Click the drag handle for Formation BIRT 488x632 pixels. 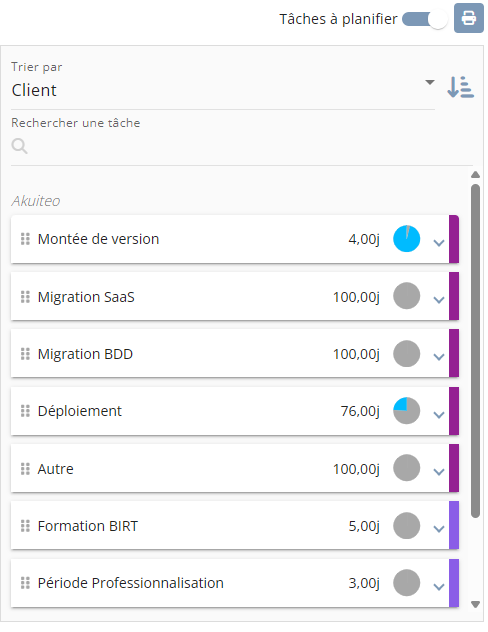(25, 526)
